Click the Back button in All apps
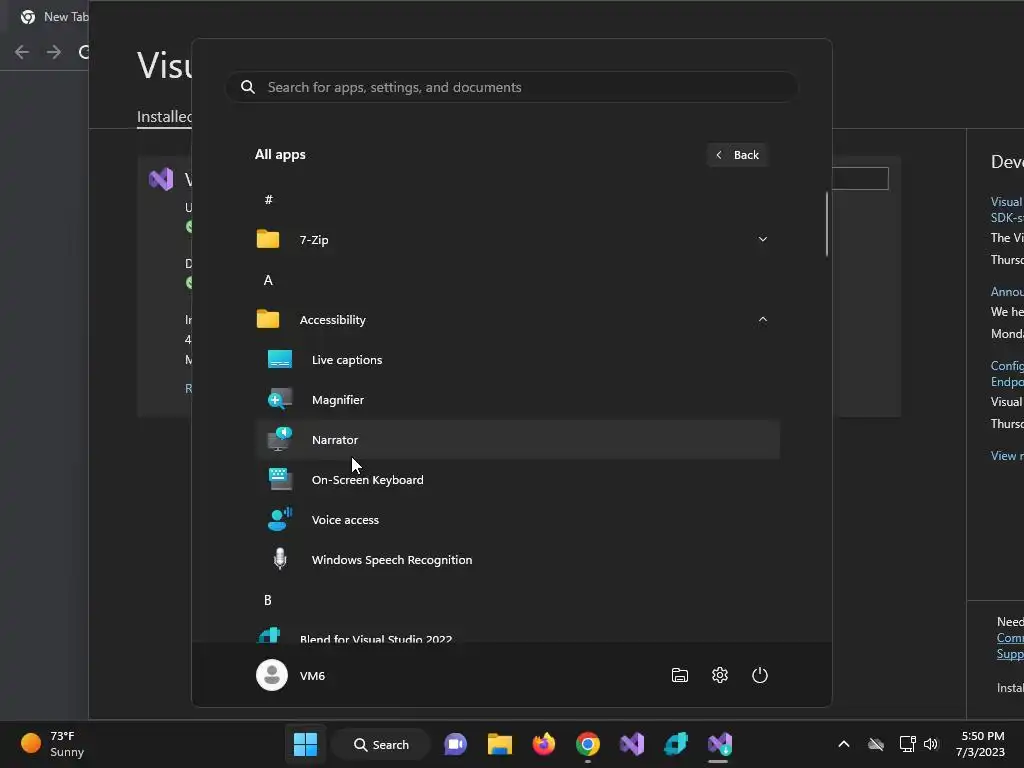The height and width of the screenshot is (768, 1024). 737,155
